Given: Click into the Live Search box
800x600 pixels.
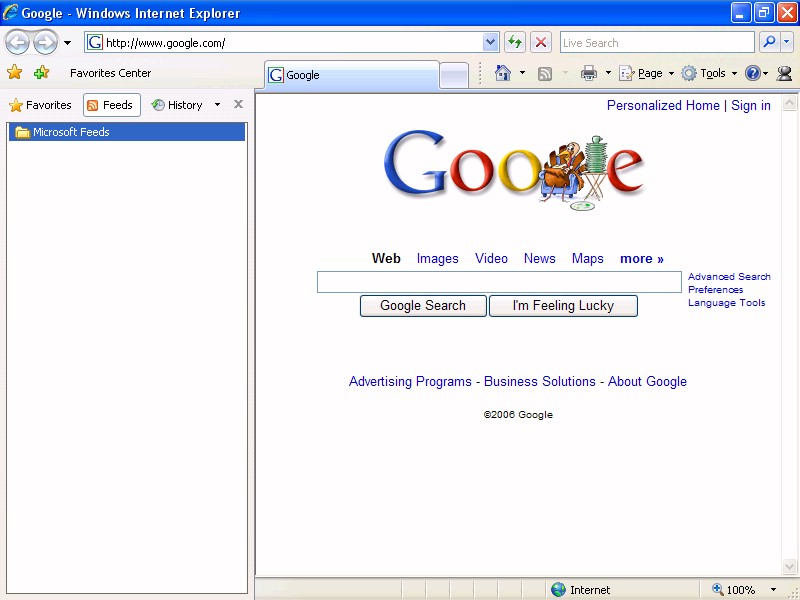Looking at the screenshot, I should [657, 43].
